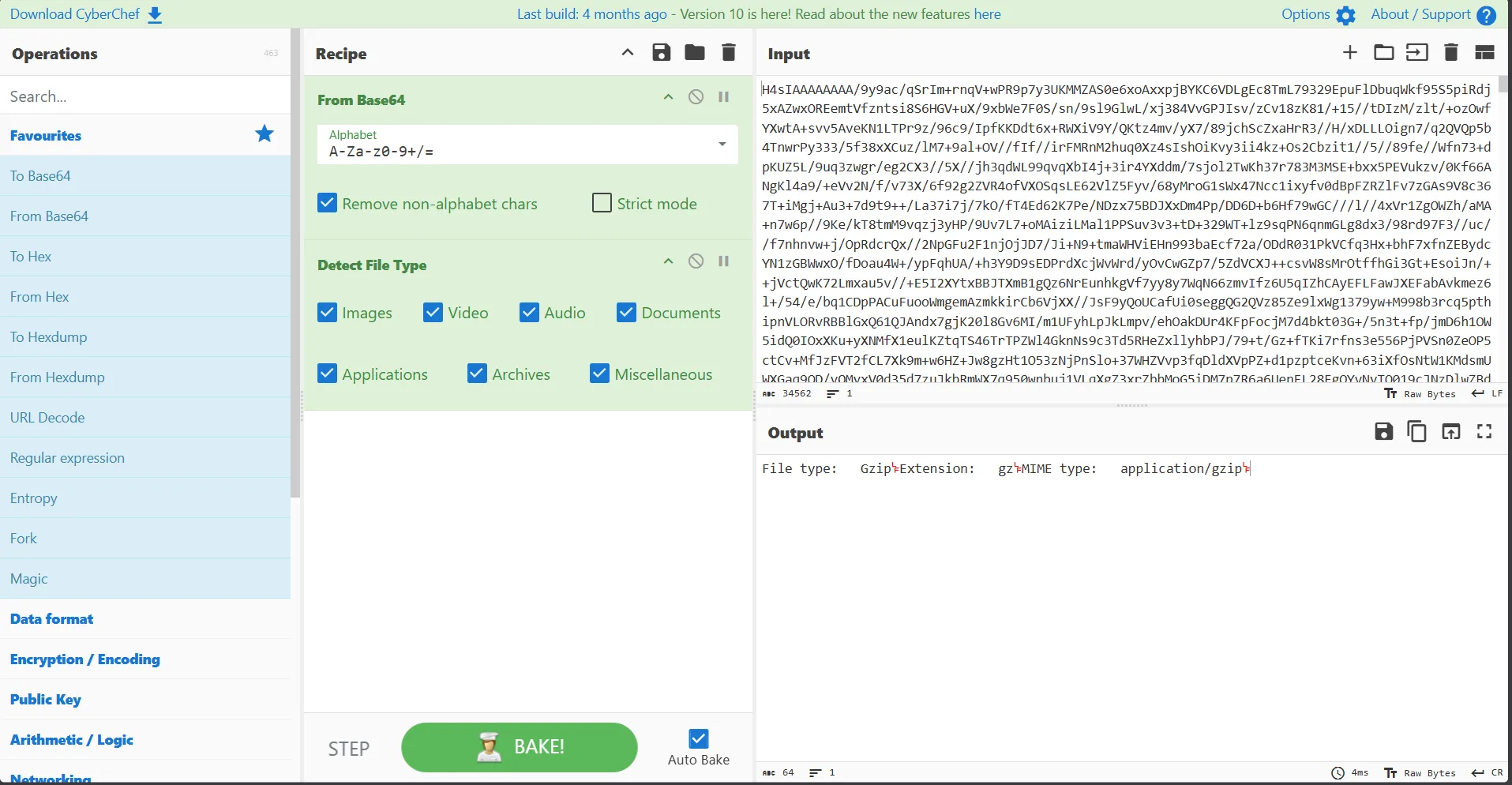This screenshot has height=785, width=1512.
Task: Add a new input tab
Action: tap(1349, 52)
